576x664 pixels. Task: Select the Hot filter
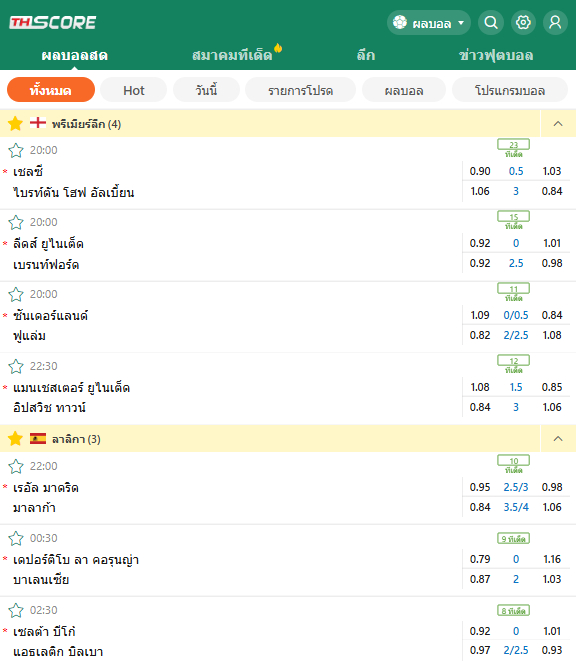(134, 90)
